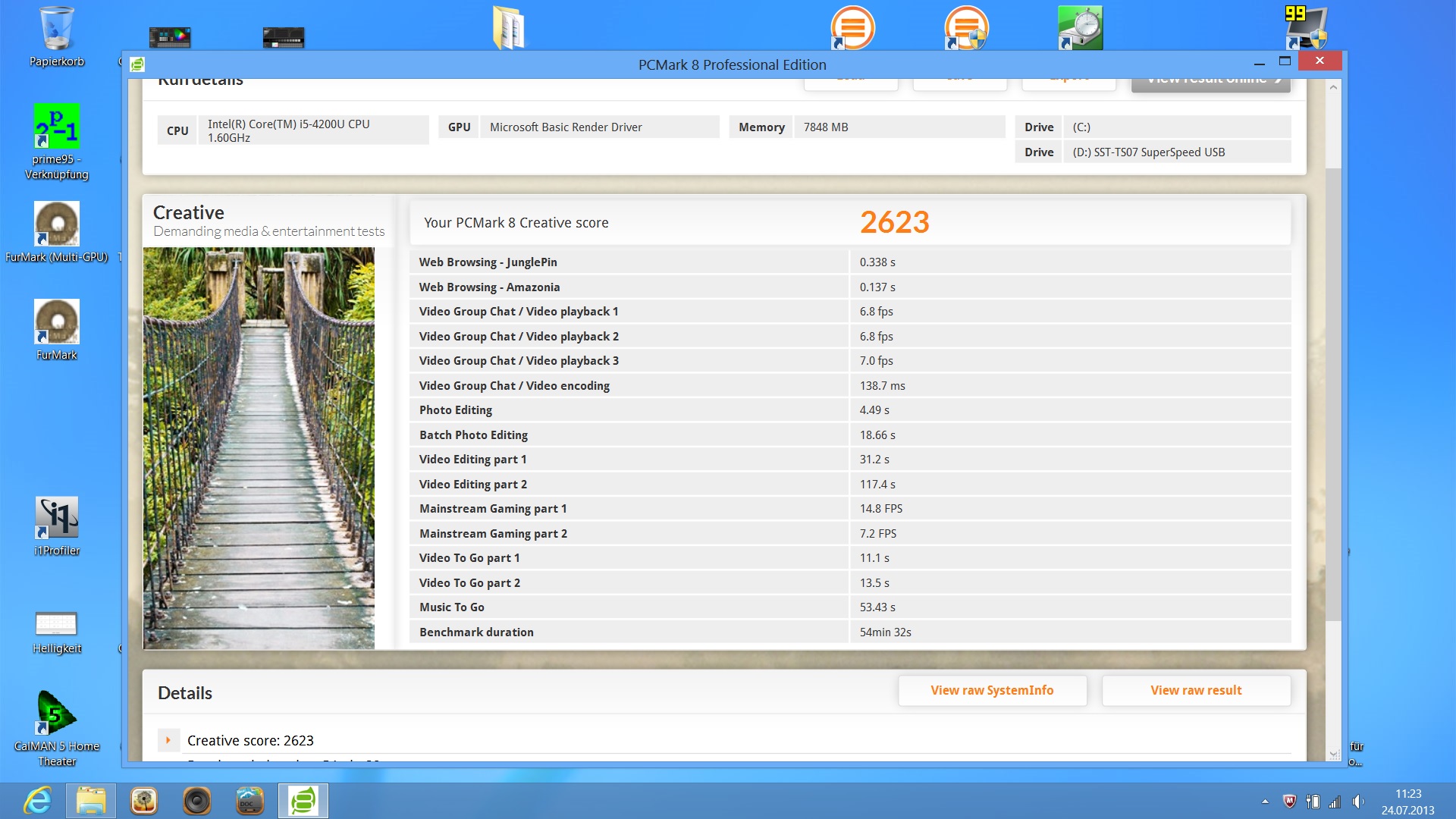Open the Fraps 99 desktop shortcut

[1306, 27]
